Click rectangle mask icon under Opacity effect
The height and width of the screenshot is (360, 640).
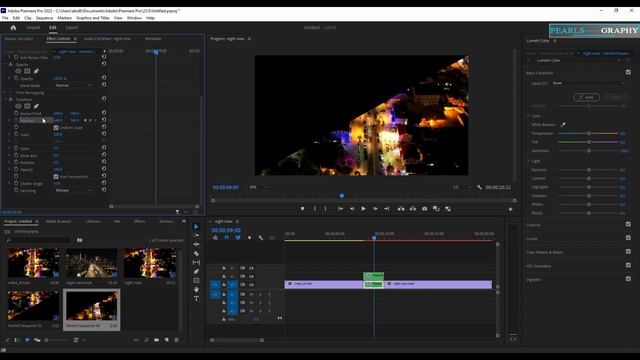pos(27,71)
